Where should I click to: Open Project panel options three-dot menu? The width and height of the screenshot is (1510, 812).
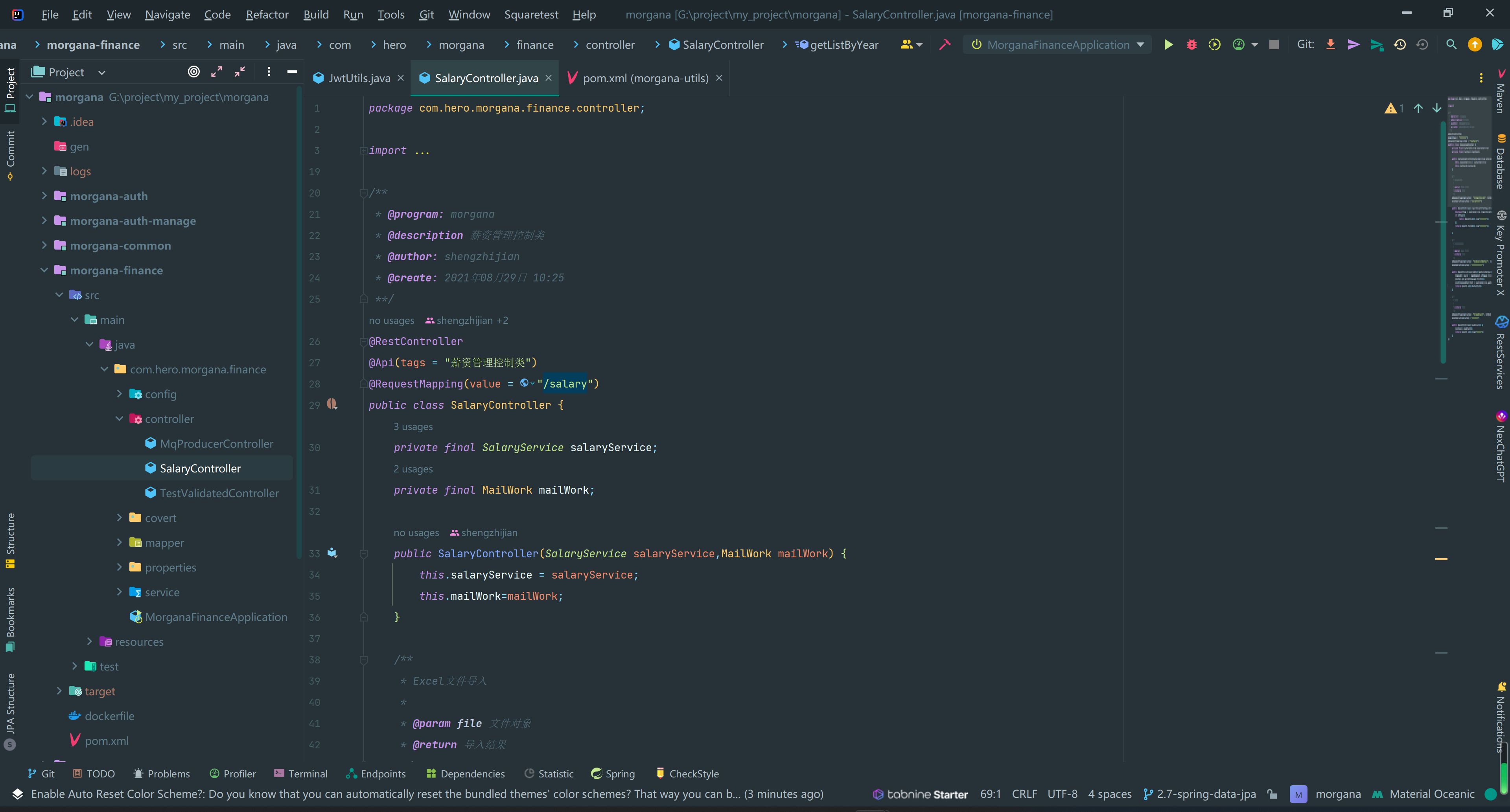coord(269,72)
